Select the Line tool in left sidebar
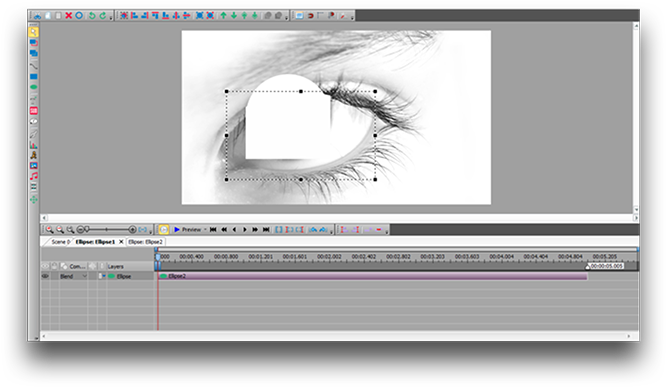 point(34,66)
